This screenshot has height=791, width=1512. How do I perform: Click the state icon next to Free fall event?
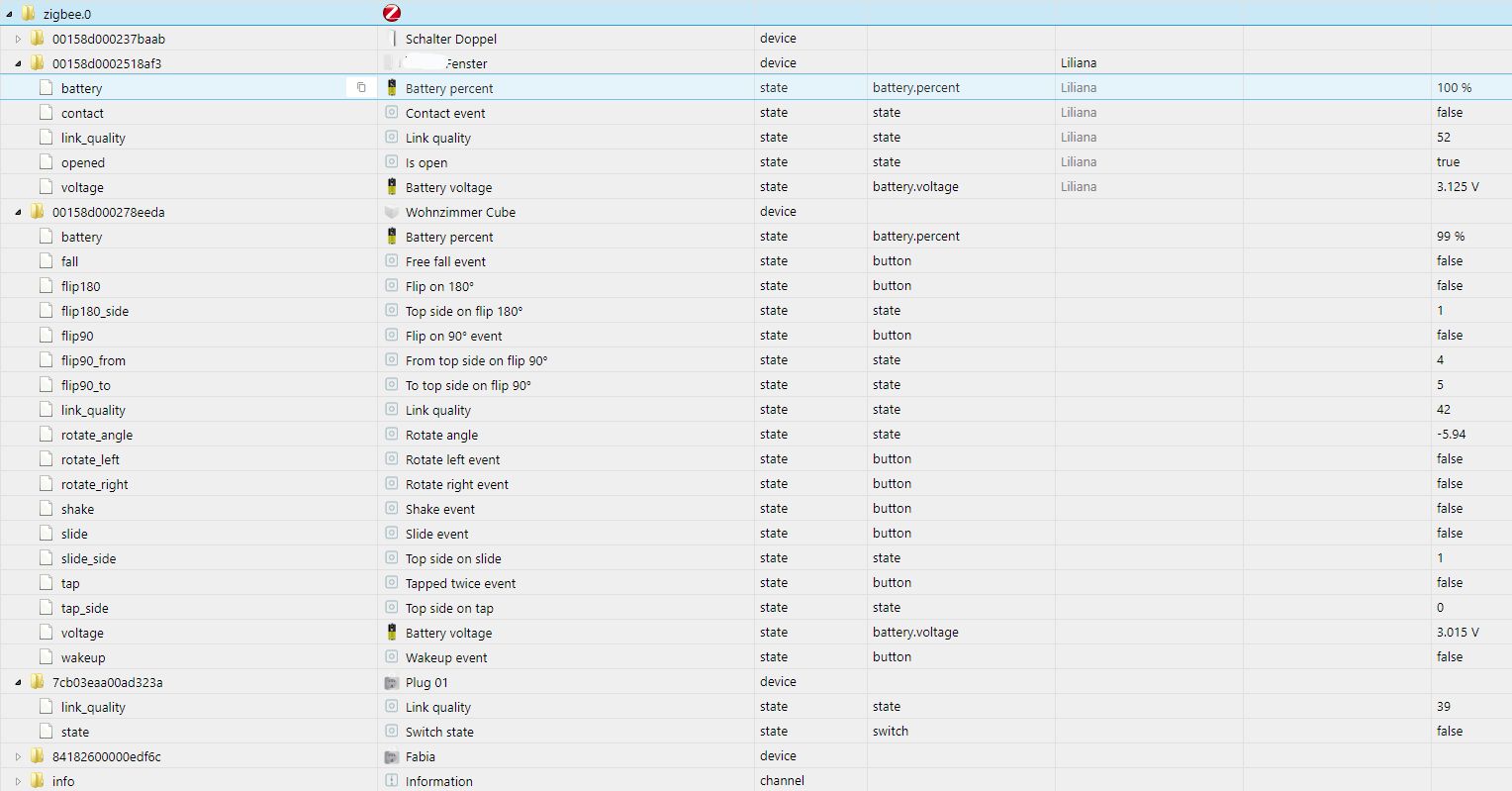coord(391,260)
